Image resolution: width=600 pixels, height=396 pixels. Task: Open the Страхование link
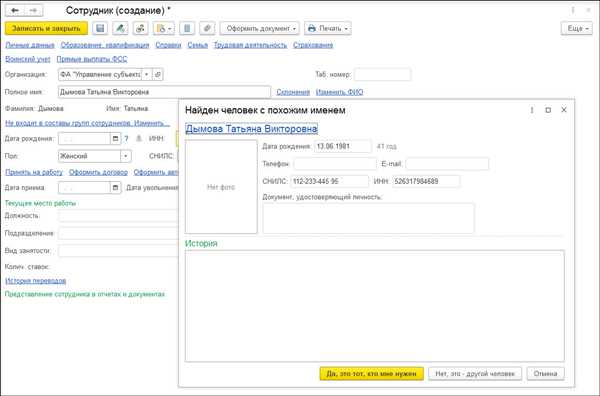tap(313, 45)
